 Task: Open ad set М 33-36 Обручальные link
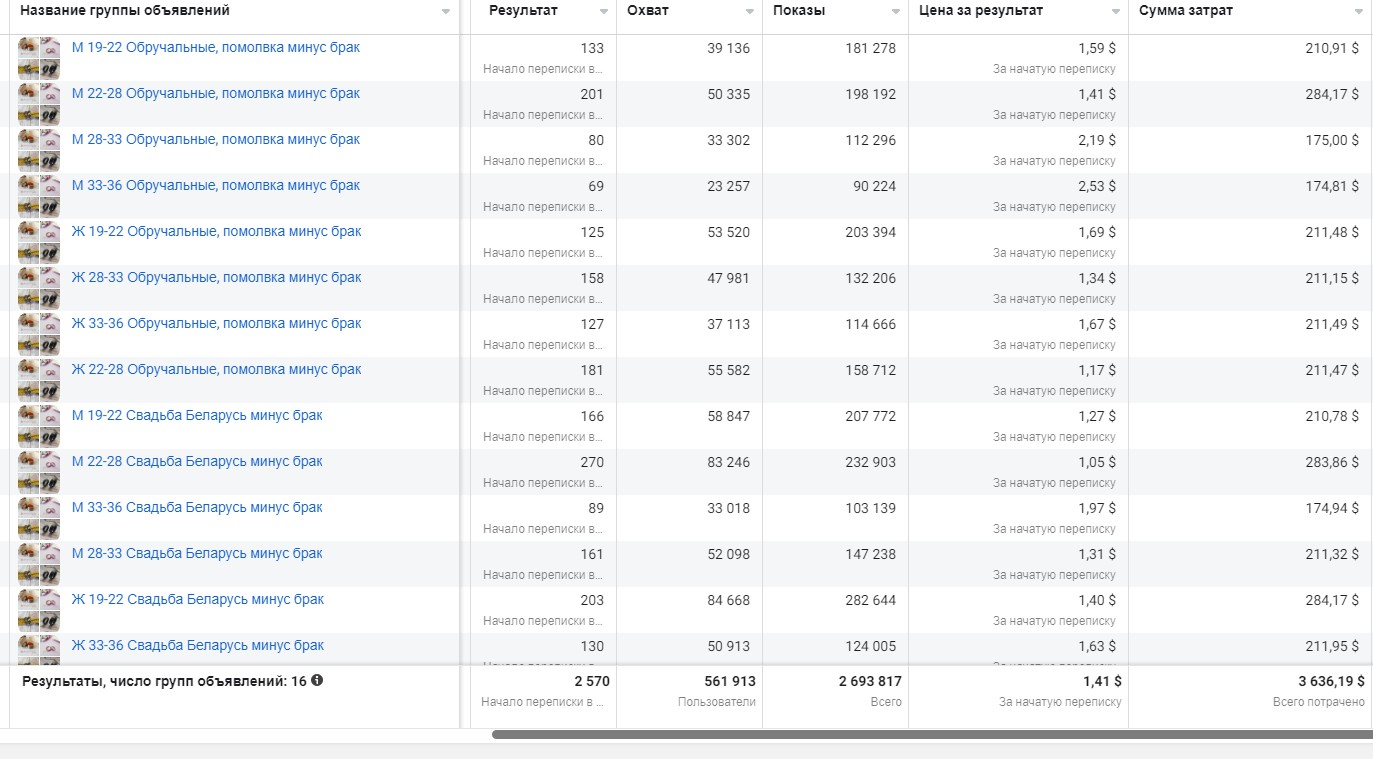(216, 185)
